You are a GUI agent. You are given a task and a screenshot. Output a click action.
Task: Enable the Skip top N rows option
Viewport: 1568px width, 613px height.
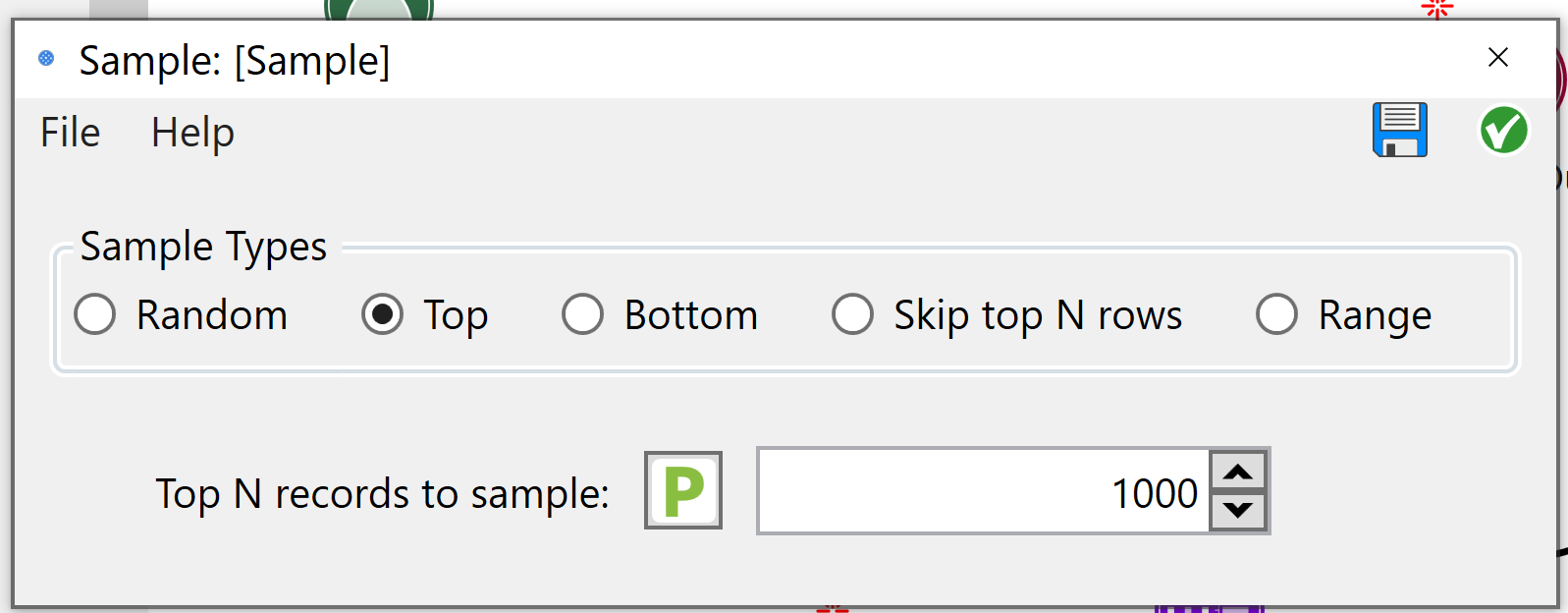click(853, 315)
